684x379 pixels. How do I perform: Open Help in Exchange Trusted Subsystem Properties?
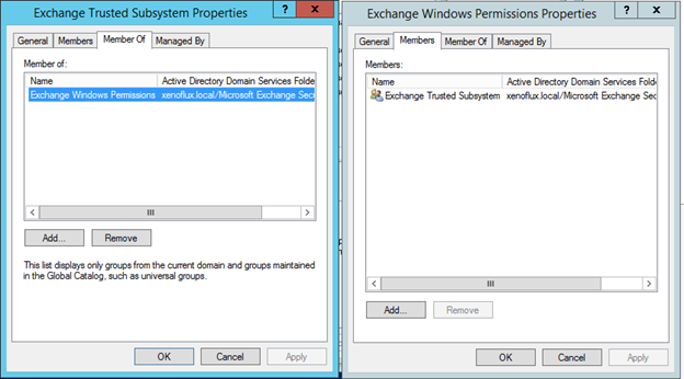coord(285,9)
